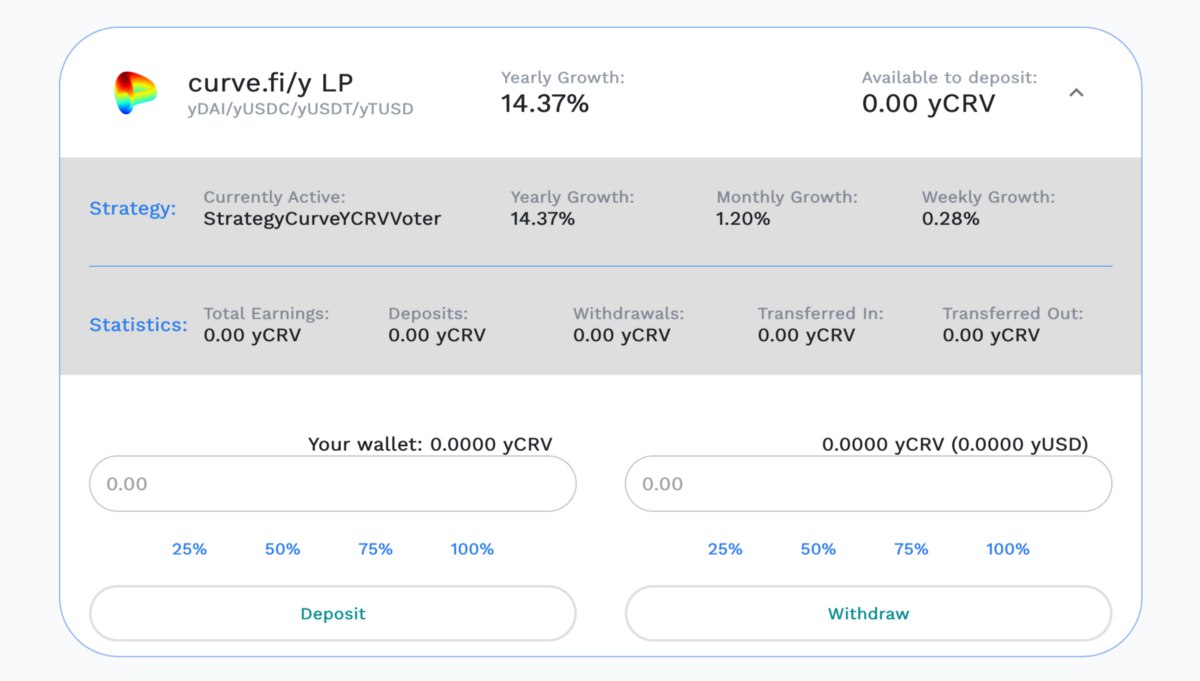The height and width of the screenshot is (681, 1200).
Task: Collapse the curve.fi/y LP vault card
Action: point(1076,93)
